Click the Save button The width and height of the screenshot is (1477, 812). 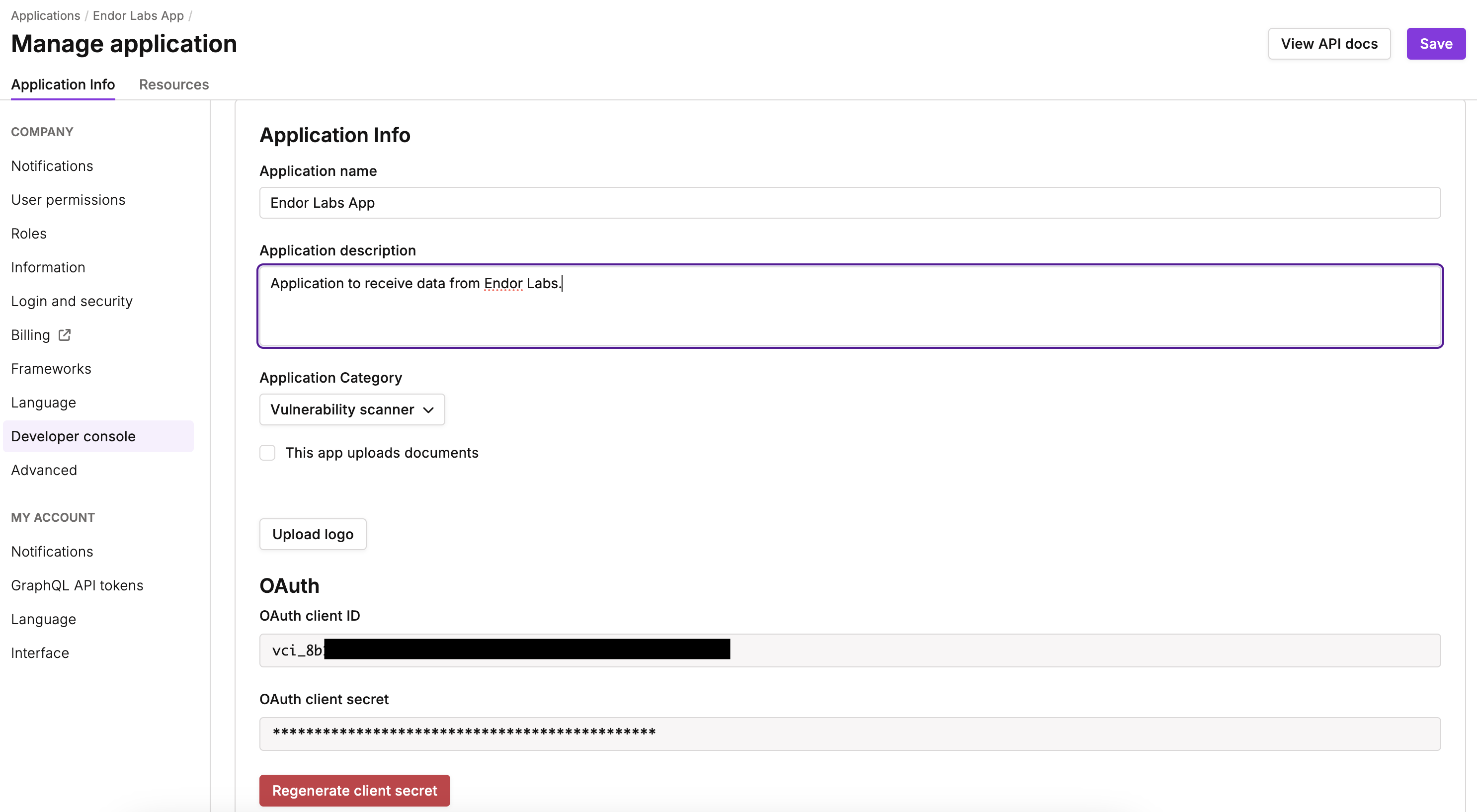click(x=1436, y=43)
